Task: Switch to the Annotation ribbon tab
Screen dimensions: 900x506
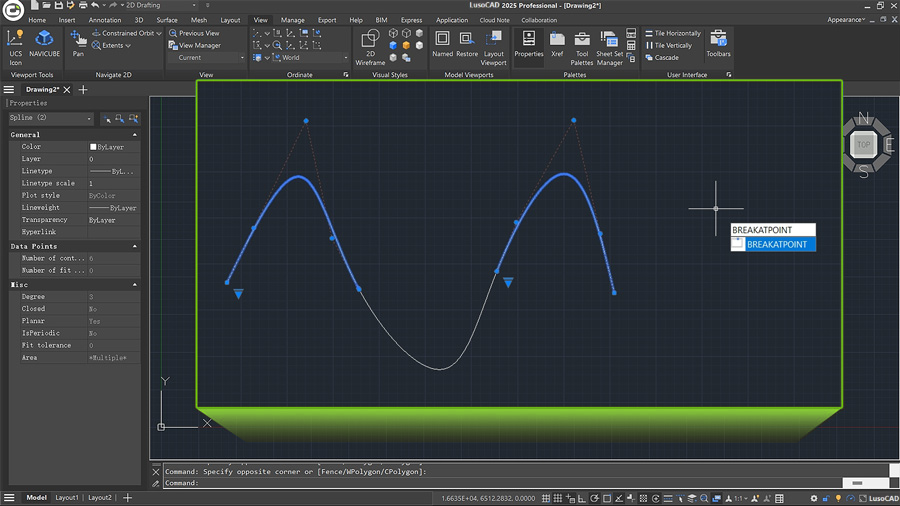Action: [104, 20]
